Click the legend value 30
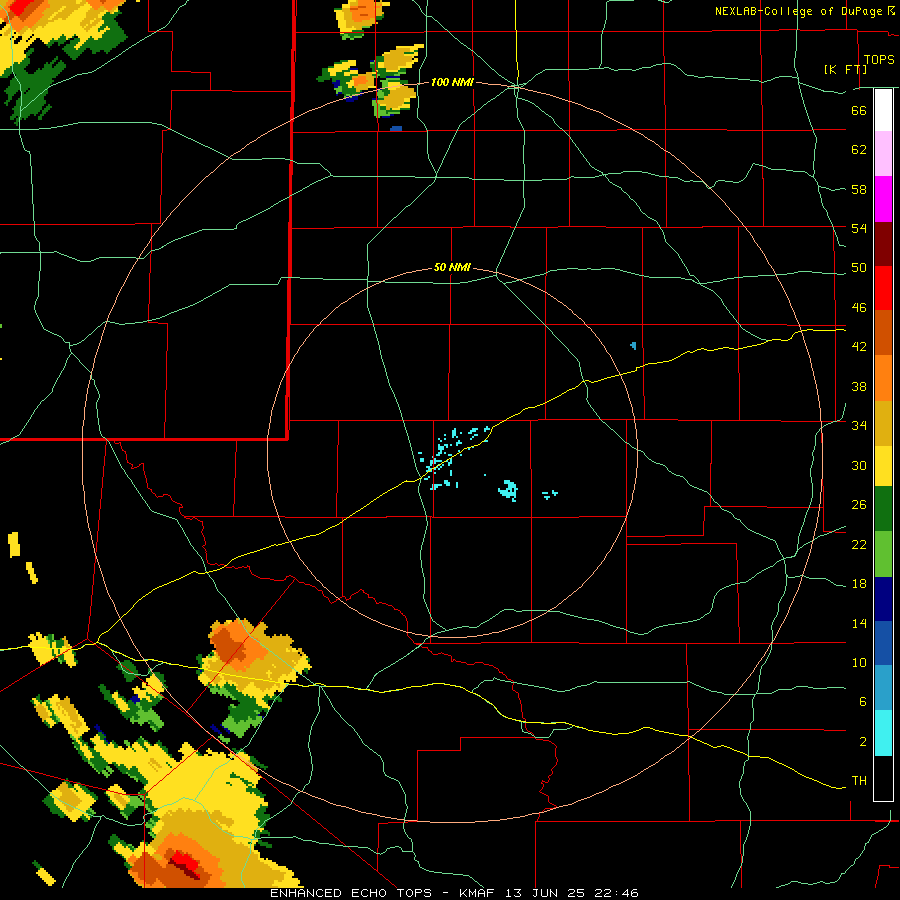Screen dimensions: 900x900 (859, 465)
